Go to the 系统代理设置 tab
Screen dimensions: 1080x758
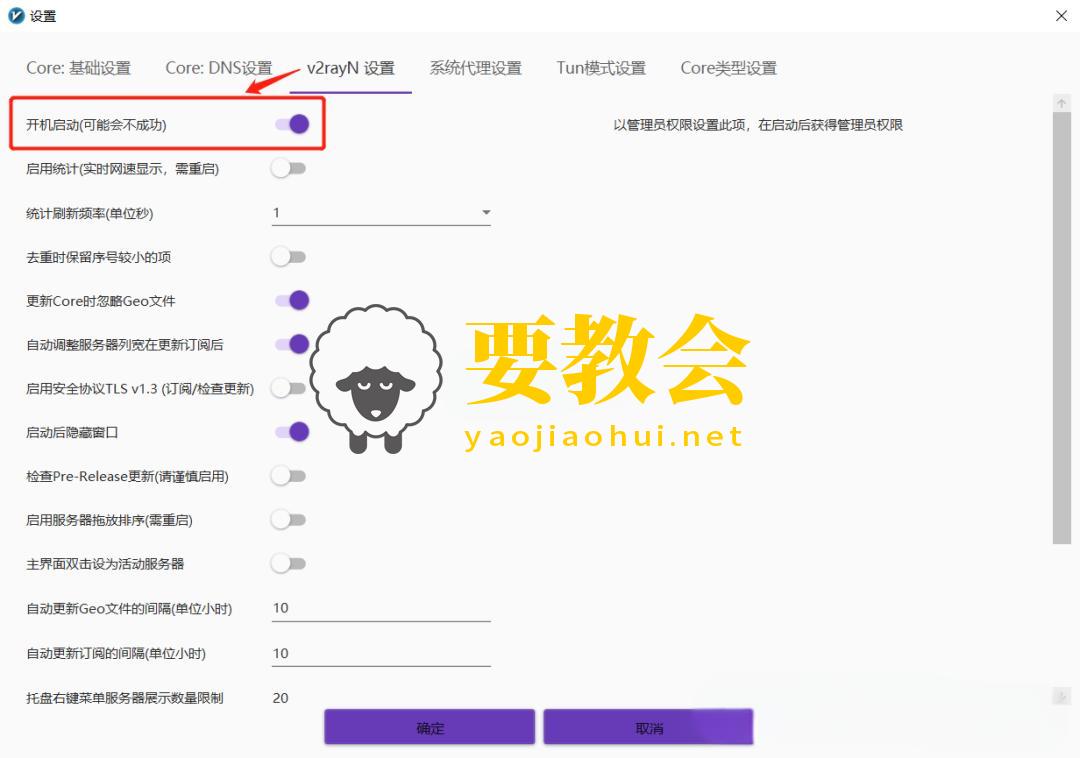coord(476,68)
